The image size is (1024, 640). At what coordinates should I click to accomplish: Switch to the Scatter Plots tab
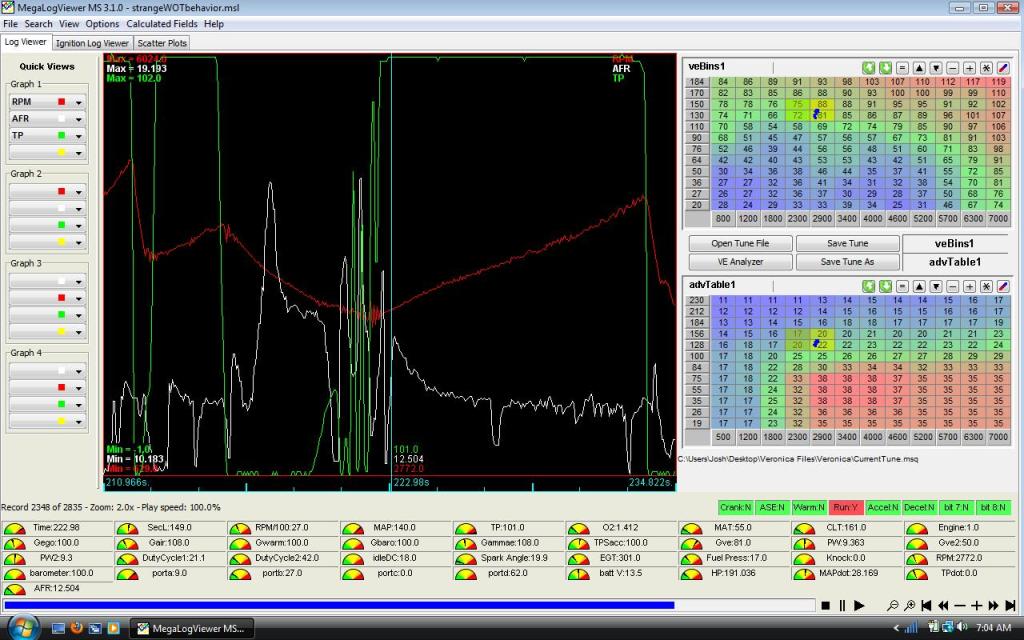[x=162, y=43]
